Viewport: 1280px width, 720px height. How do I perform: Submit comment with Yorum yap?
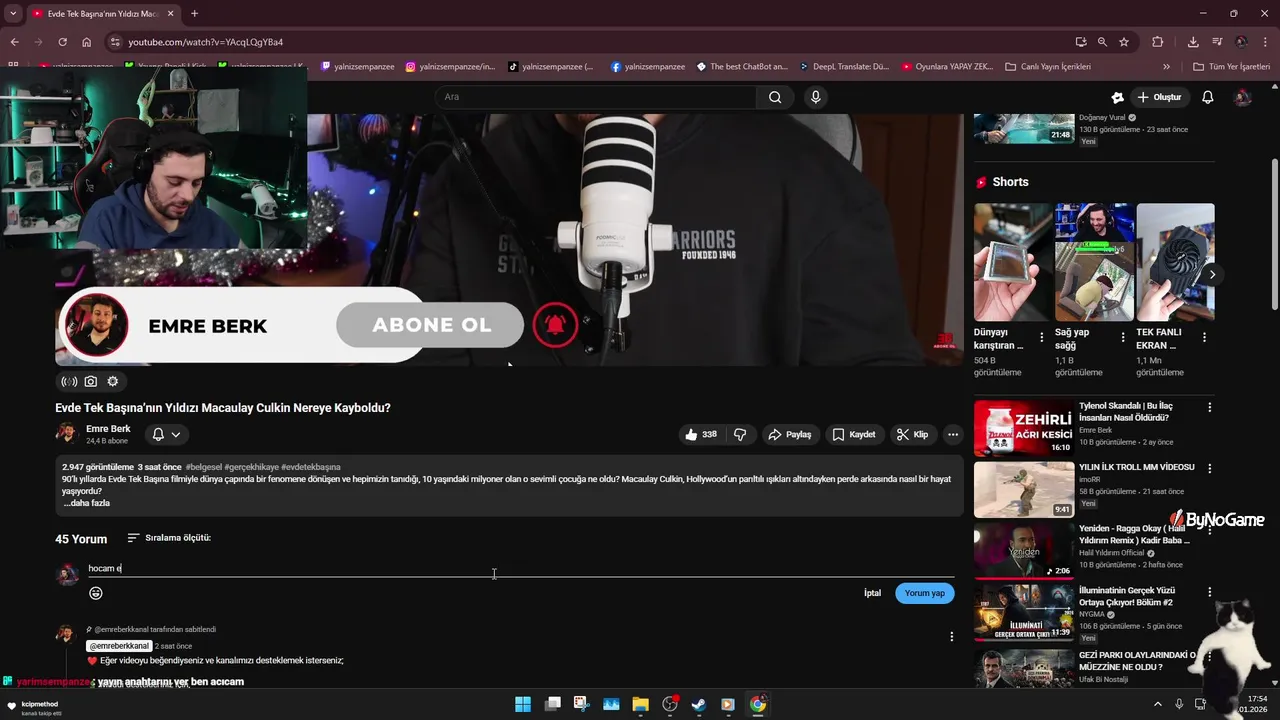pyautogui.click(x=924, y=593)
